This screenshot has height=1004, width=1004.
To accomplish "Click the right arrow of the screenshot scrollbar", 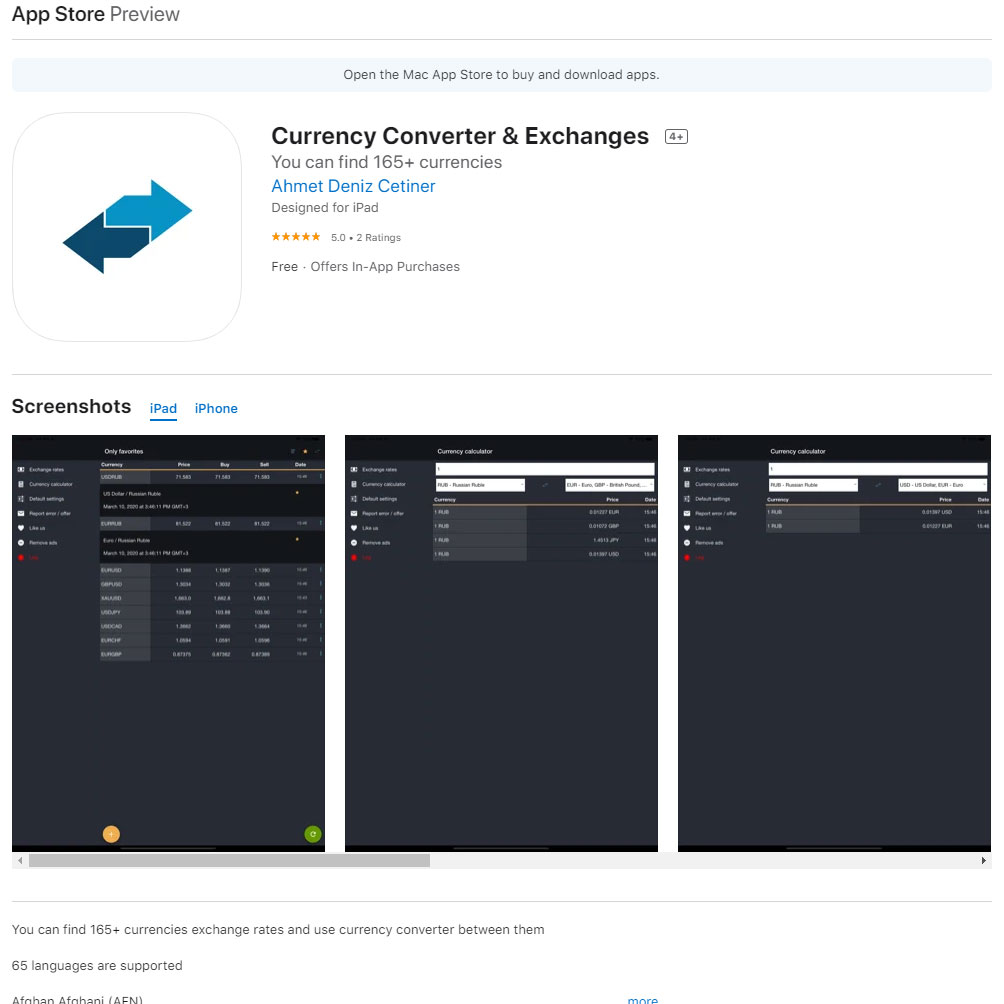I will point(984,861).
